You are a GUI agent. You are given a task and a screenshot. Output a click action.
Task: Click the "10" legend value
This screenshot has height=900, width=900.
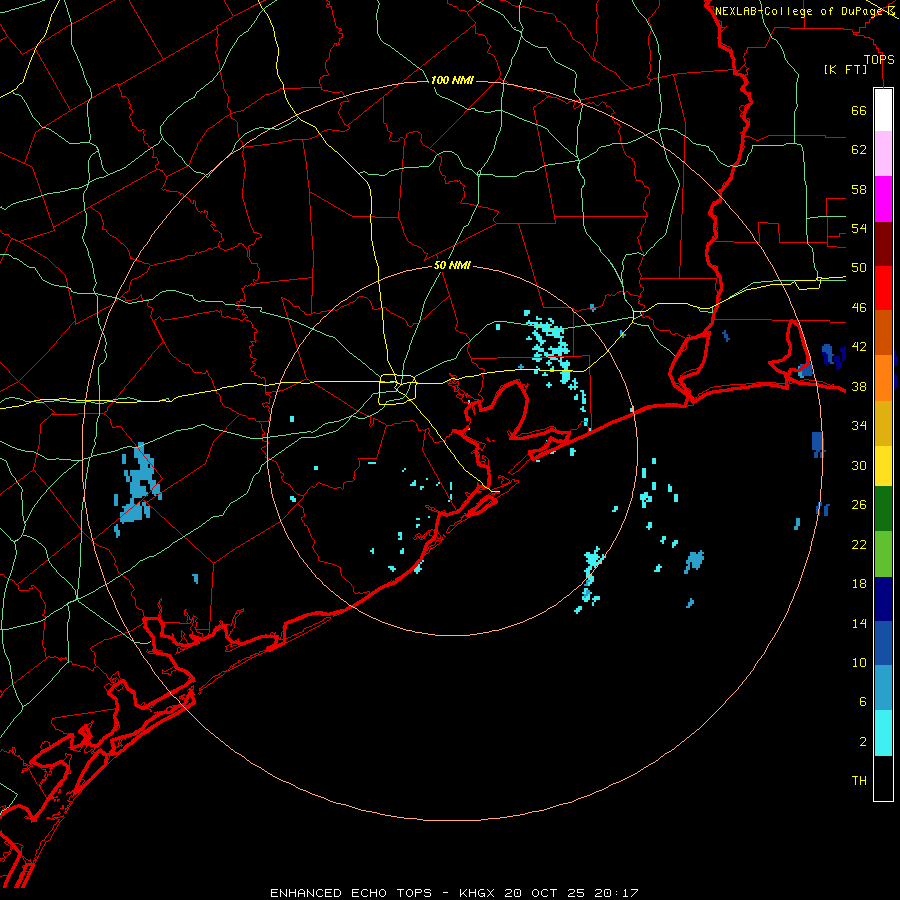point(859,663)
